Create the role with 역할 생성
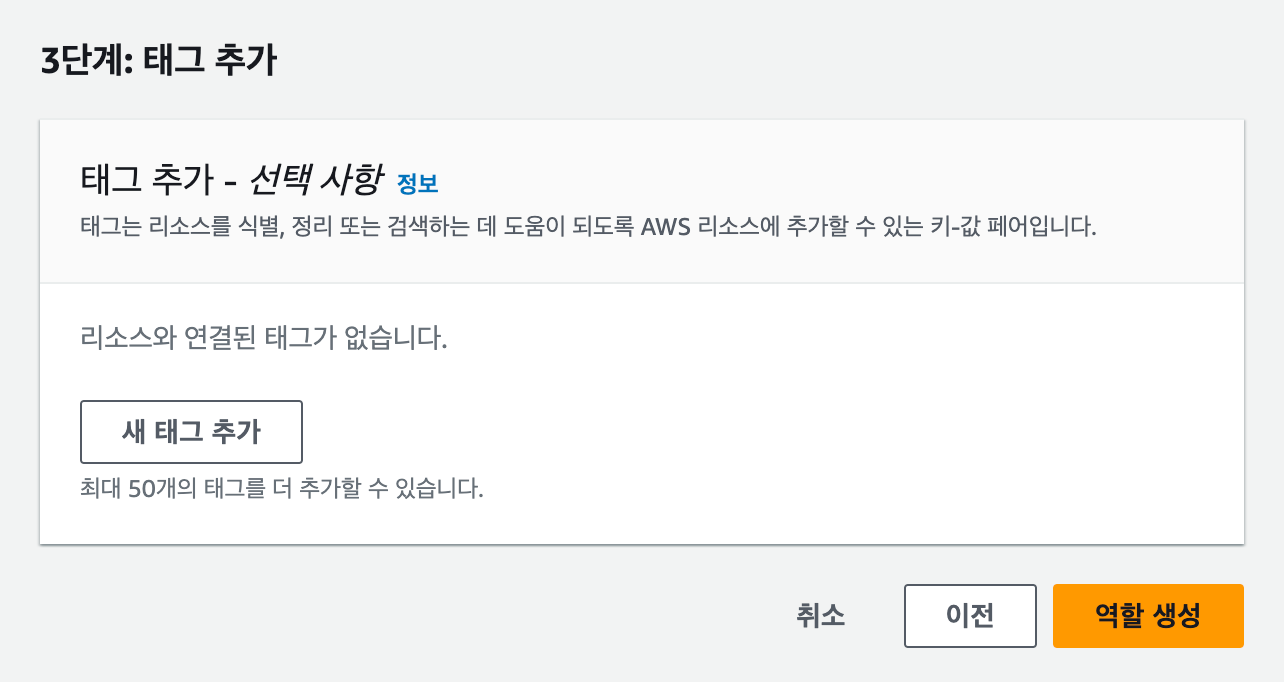 point(1148,616)
